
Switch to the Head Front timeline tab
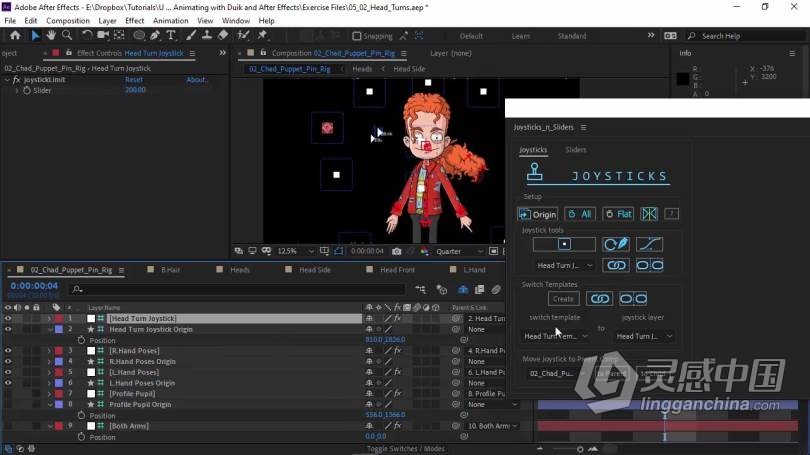397,270
